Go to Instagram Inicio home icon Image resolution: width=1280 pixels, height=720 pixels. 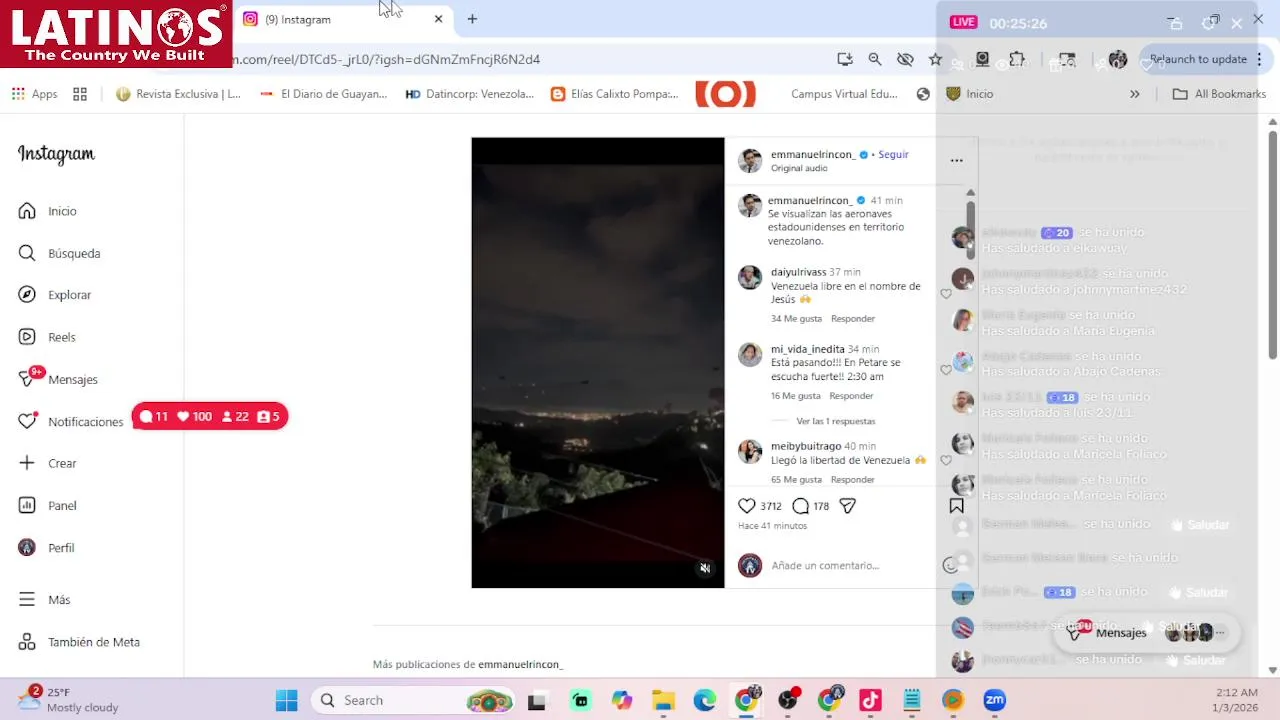click(x=27, y=211)
